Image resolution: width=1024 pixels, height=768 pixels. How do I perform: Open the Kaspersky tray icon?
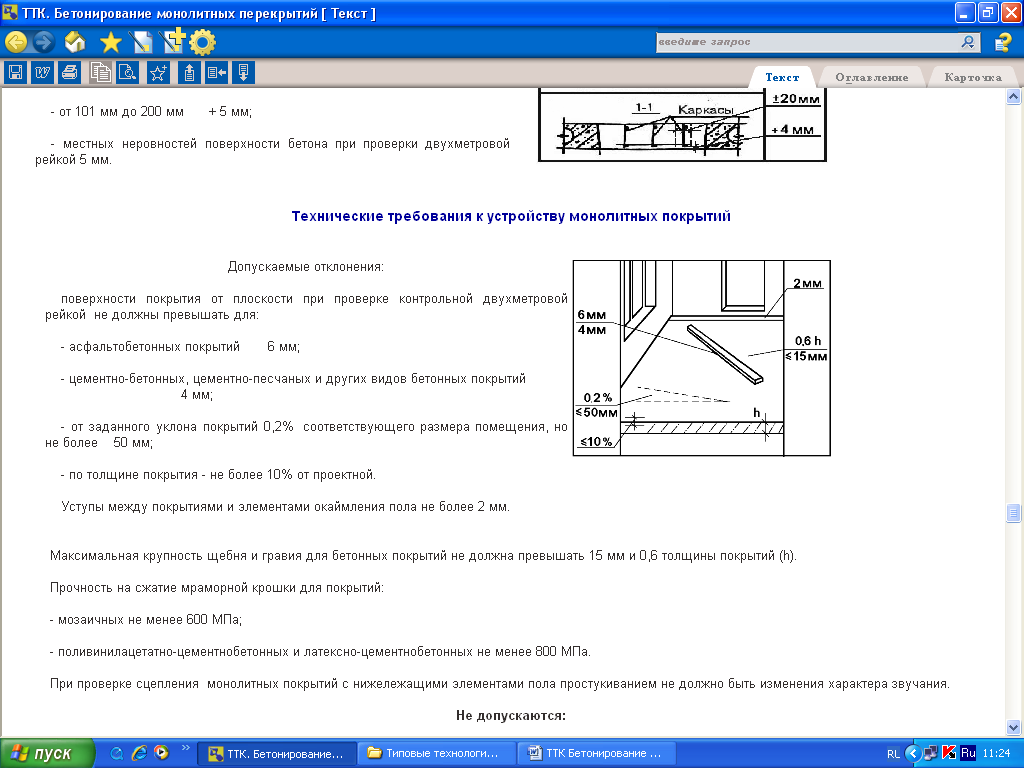(949, 753)
